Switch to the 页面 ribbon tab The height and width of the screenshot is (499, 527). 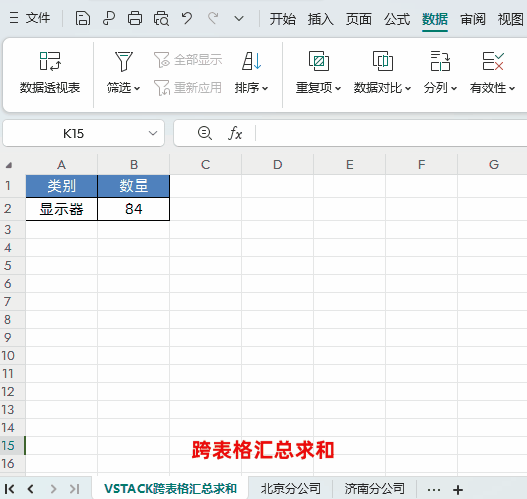[x=359, y=19]
